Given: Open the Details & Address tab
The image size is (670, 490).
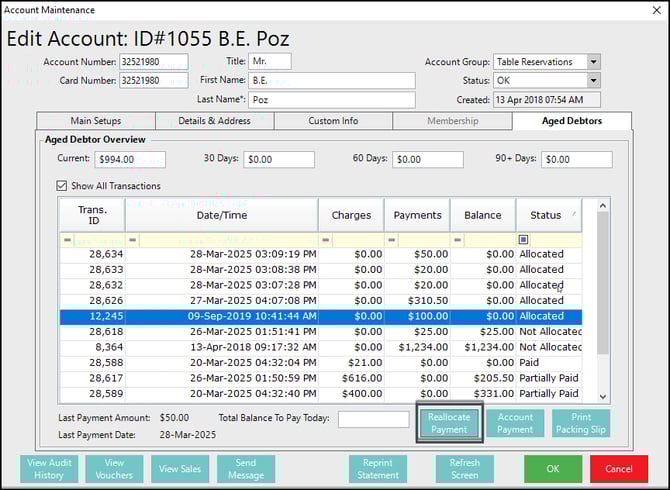Looking at the screenshot, I should [213, 121].
